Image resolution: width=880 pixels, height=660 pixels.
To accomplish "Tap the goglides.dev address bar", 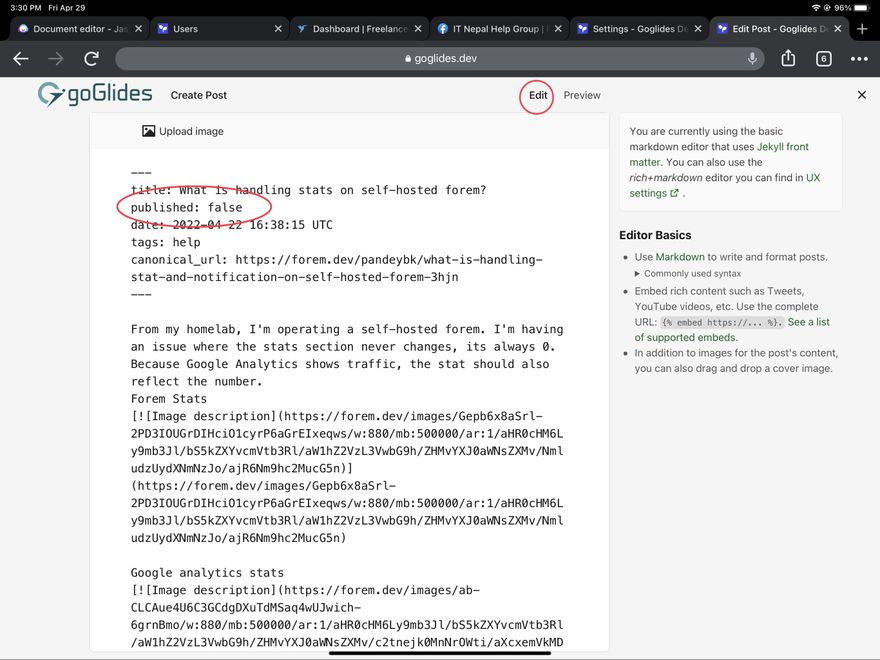I will click(440, 59).
